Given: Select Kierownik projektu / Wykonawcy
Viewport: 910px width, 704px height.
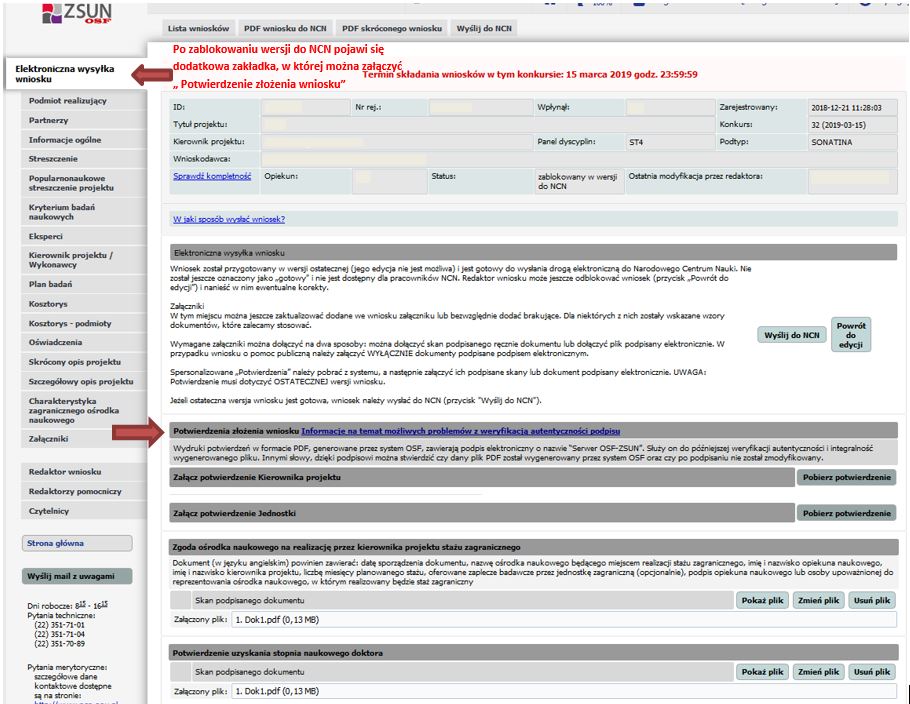Looking at the screenshot, I should (x=84, y=259).
